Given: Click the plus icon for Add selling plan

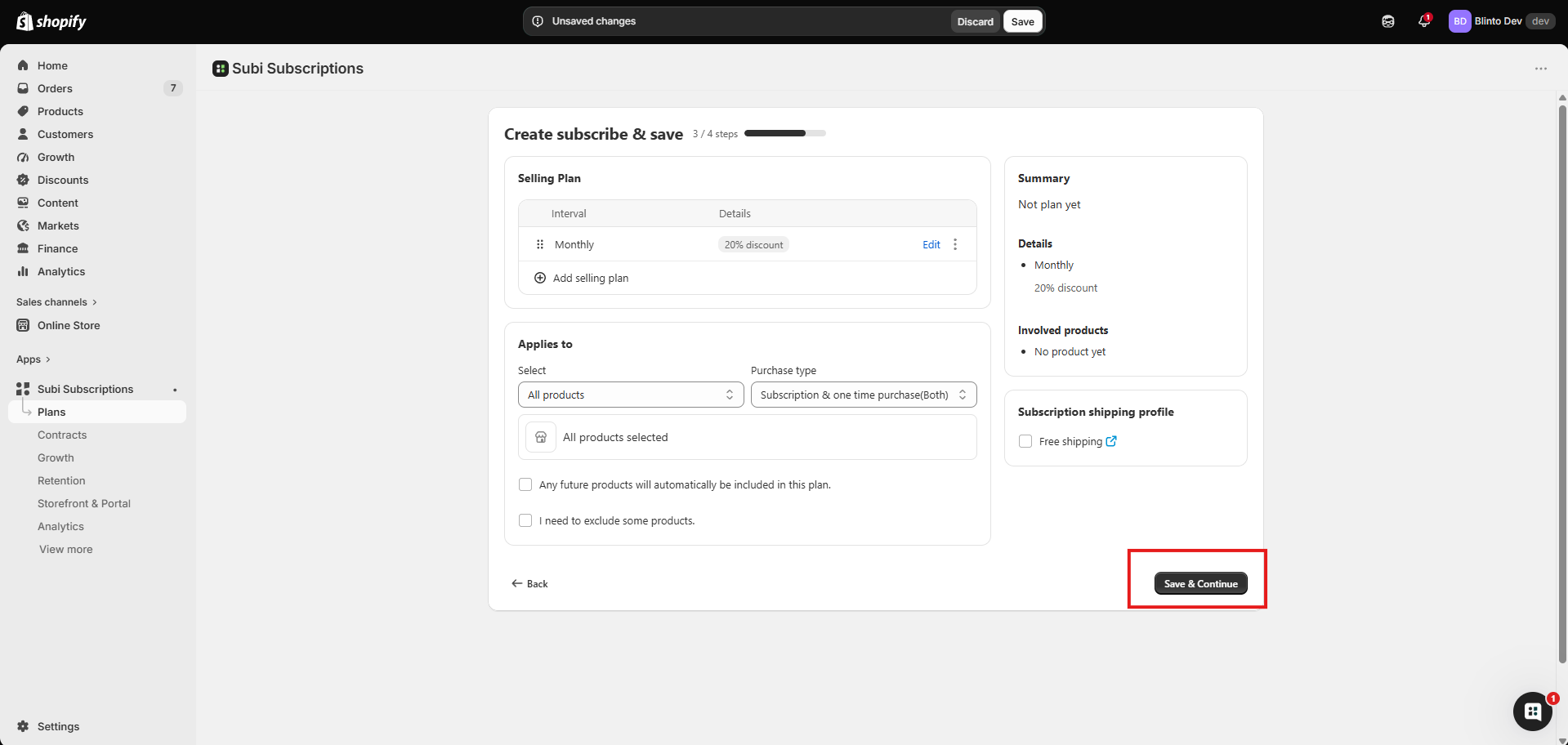Looking at the screenshot, I should point(540,278).
